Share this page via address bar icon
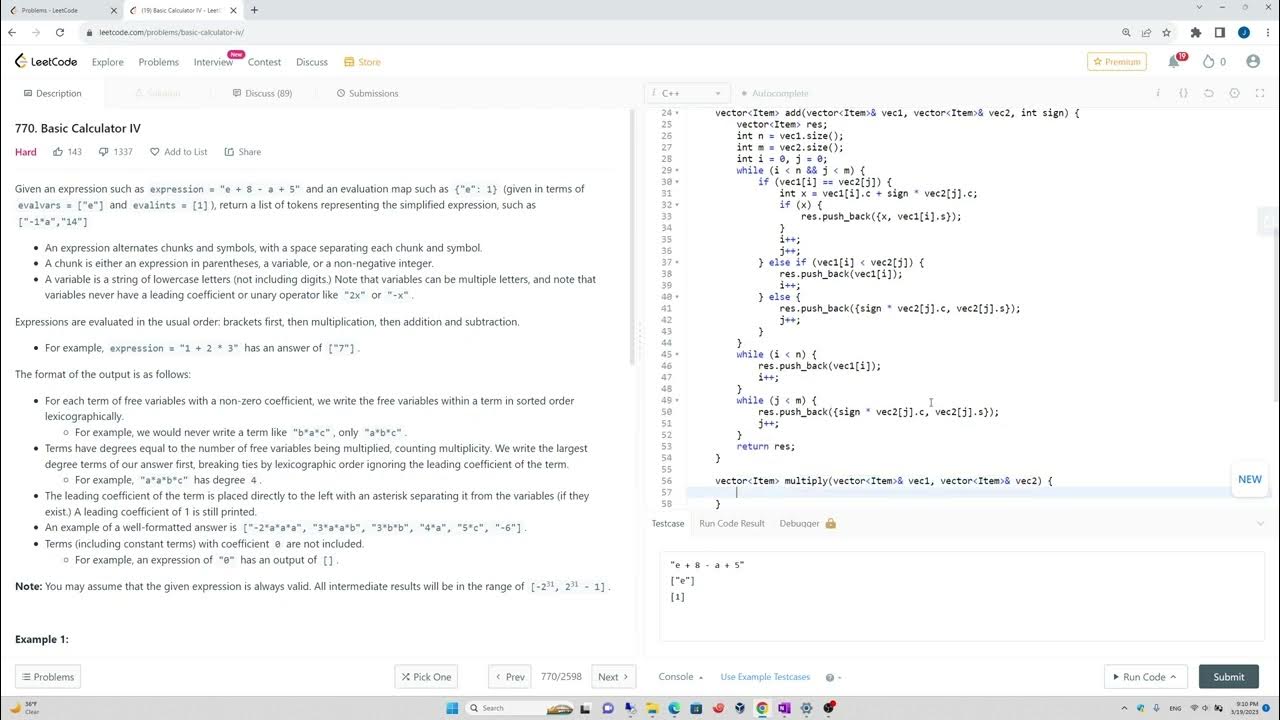Image resolution: width=1280 pixels, height=720 pixels. click(1146, 32)
